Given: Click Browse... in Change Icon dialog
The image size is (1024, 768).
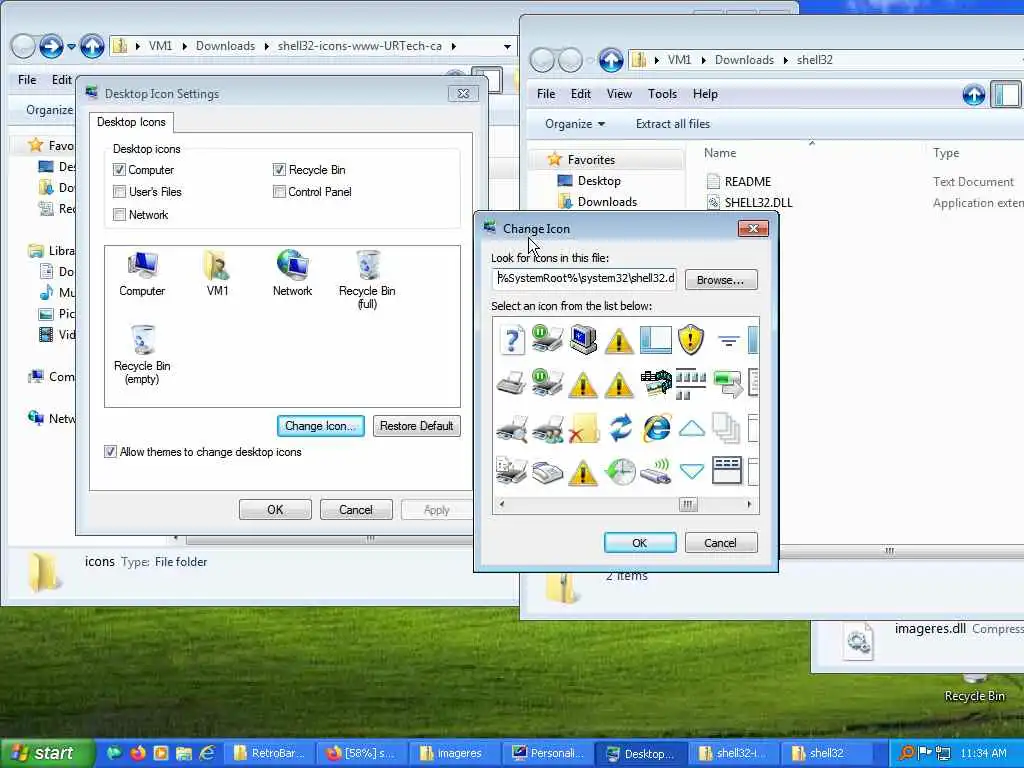Looking at the screenshot, I should coord(721,280).
